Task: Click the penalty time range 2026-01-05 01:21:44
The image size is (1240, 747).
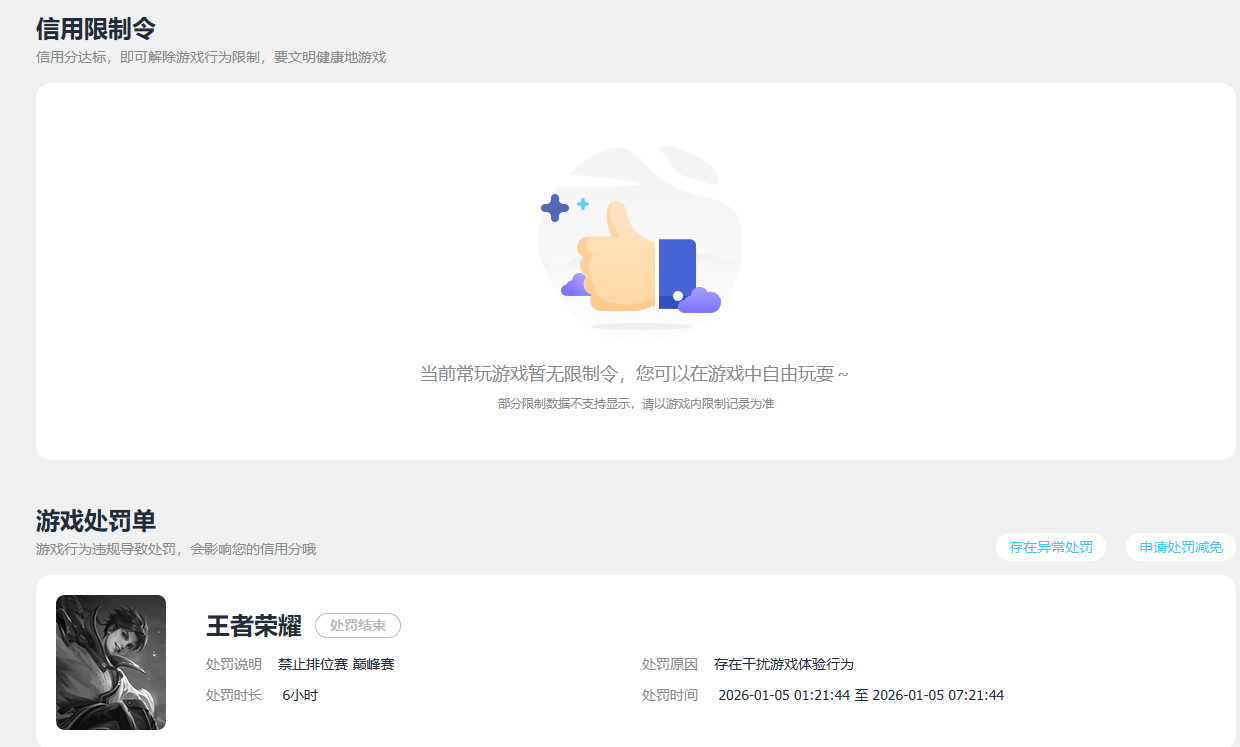Action: [x=861, y=695]
